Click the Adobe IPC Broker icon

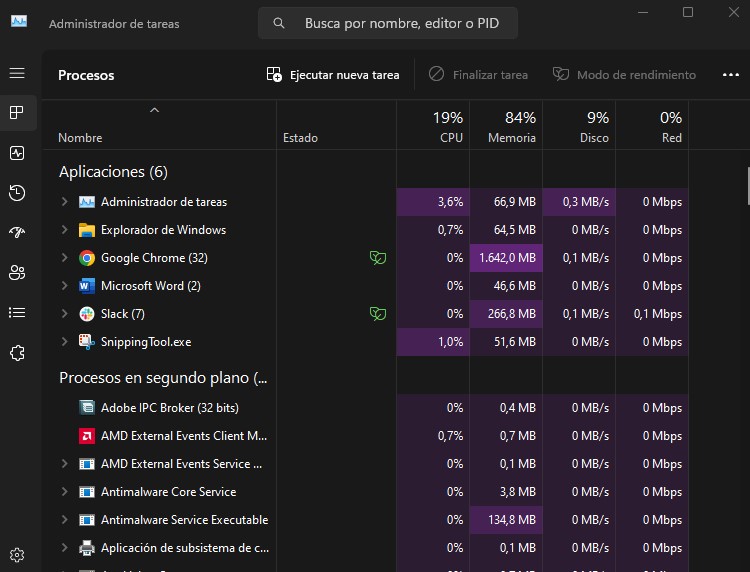point(87,407)
